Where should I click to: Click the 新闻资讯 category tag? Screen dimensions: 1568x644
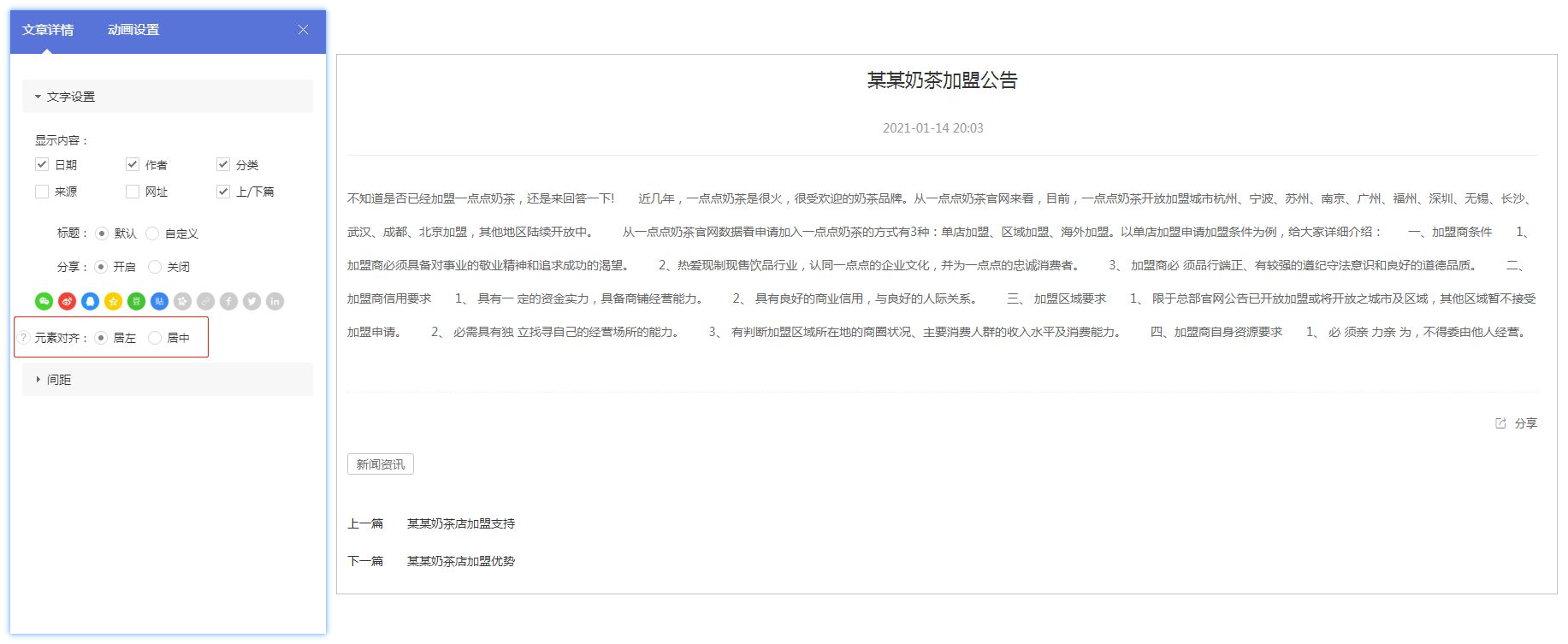pyautogui.click(x=381, y=464)
